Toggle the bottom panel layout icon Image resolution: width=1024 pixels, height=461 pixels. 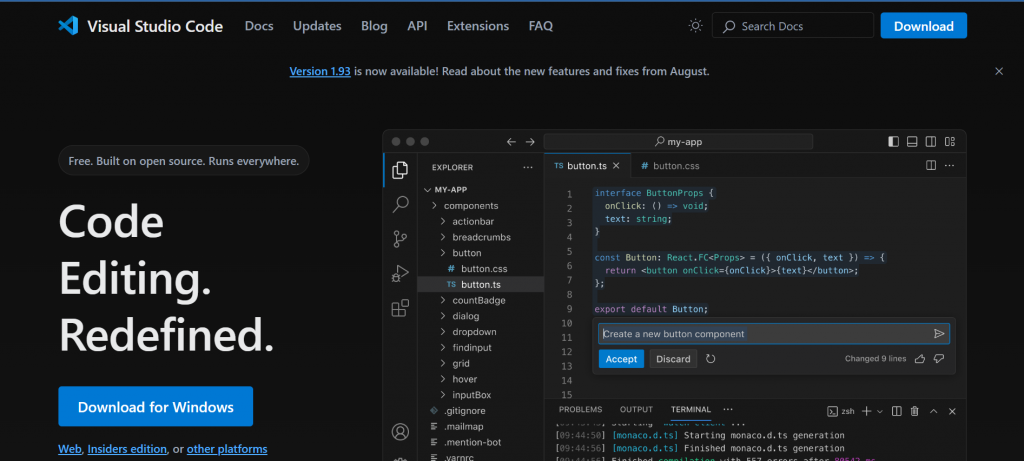click(912, 142)
